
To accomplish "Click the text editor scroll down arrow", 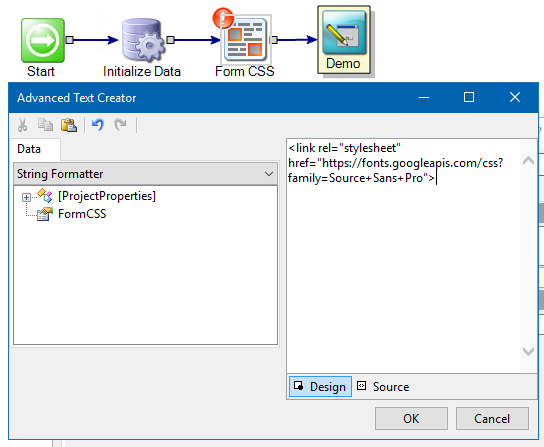I will [x=528, y=351].
